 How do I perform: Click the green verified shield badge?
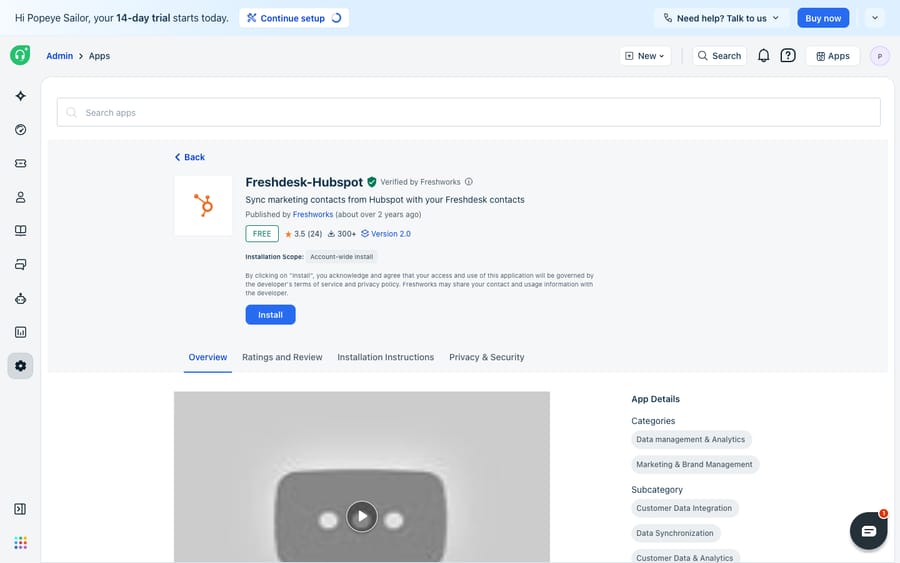(372, 182)
